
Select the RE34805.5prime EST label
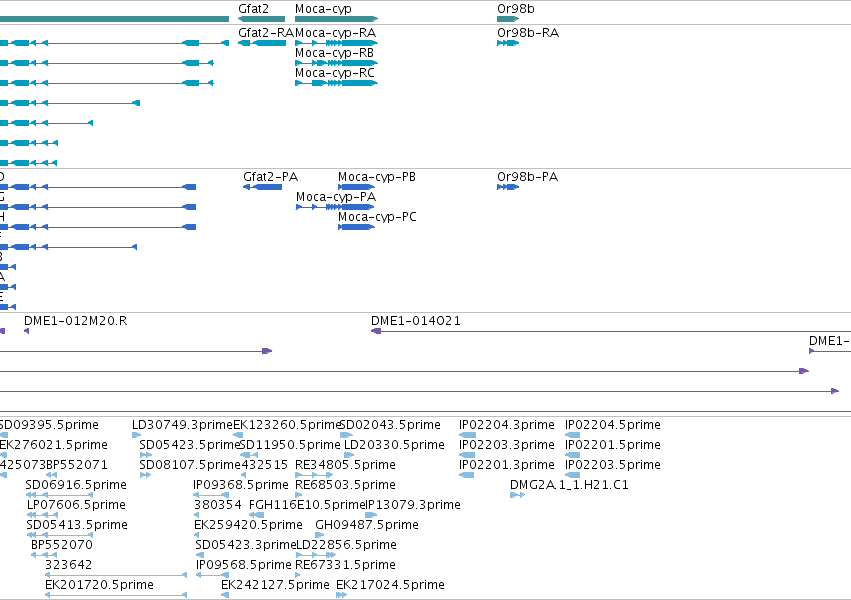tap(345, 465)
